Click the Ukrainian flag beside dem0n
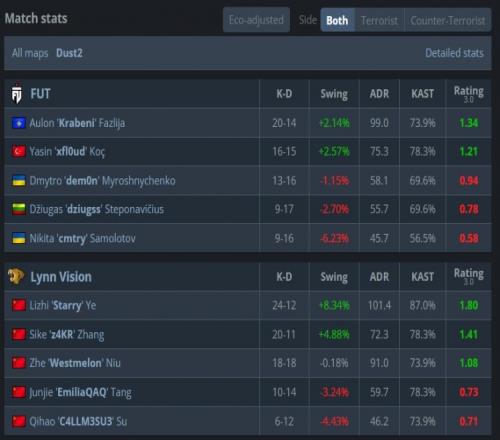 (19, 180)
